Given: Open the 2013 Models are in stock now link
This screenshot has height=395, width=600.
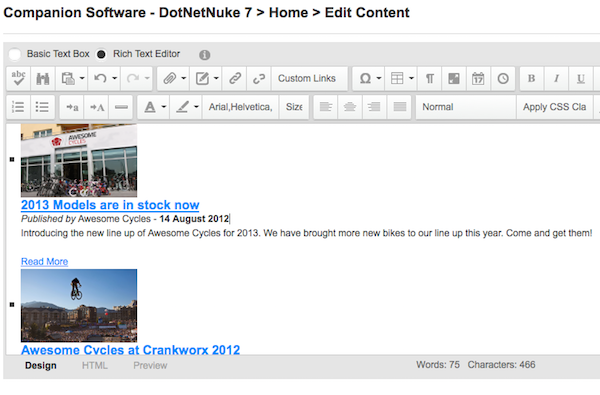Looking at the screenshot, I should pyautogui.click(x=110, y=205).
